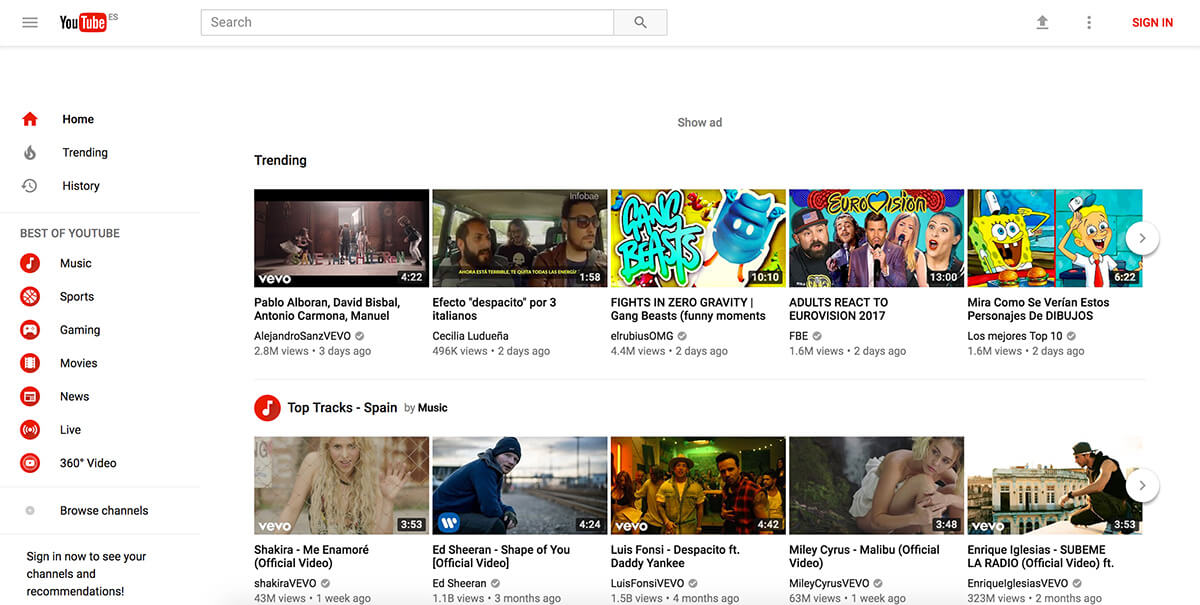Viewport: 1200px width, 605px height.
Task: Expand Top Tracks row with next arrow
Action: pos(1142,486)
